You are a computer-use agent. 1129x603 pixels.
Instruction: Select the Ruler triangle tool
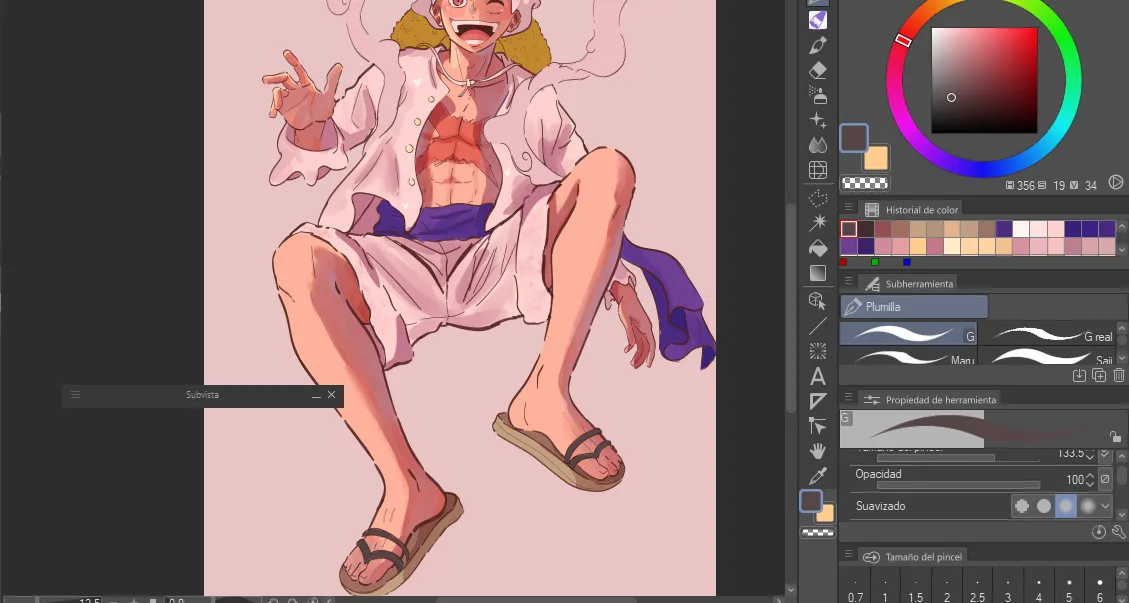point(817,401)
